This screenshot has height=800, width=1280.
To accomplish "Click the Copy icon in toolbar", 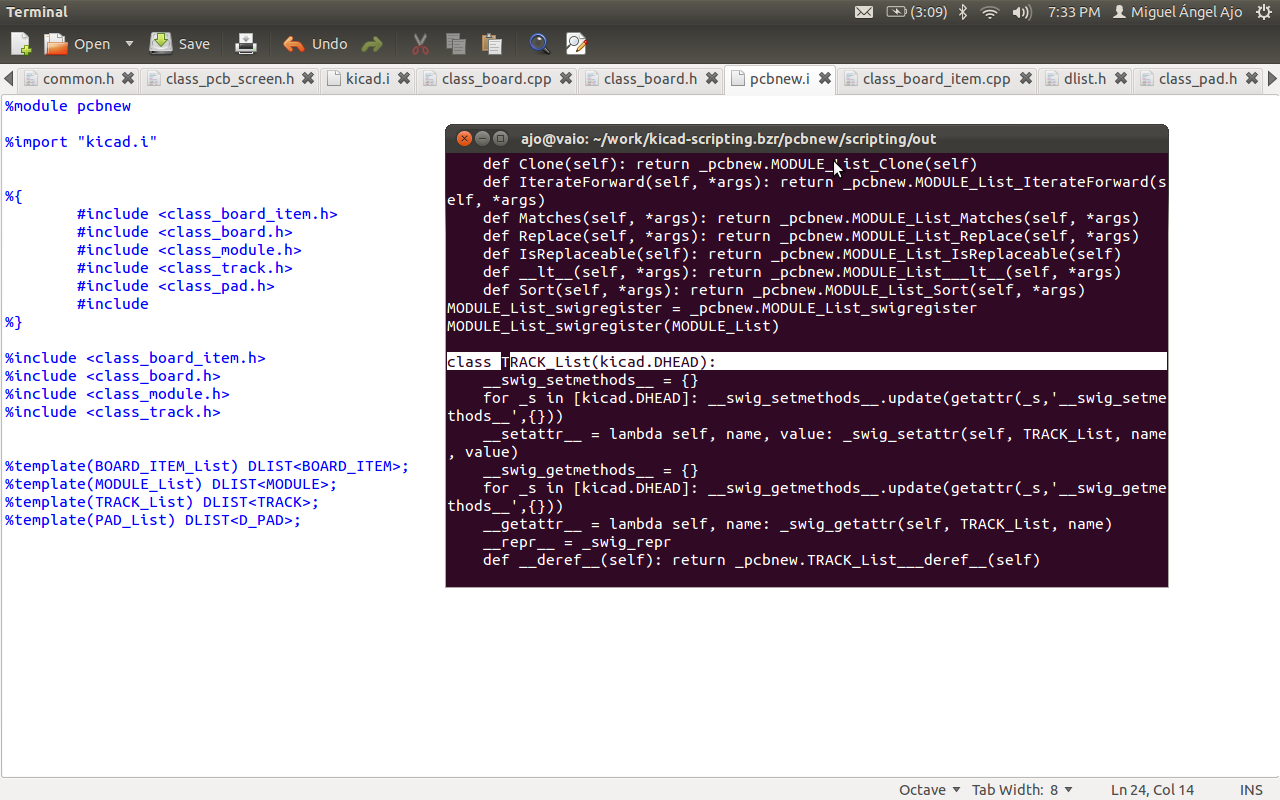I will coord(456,44).
